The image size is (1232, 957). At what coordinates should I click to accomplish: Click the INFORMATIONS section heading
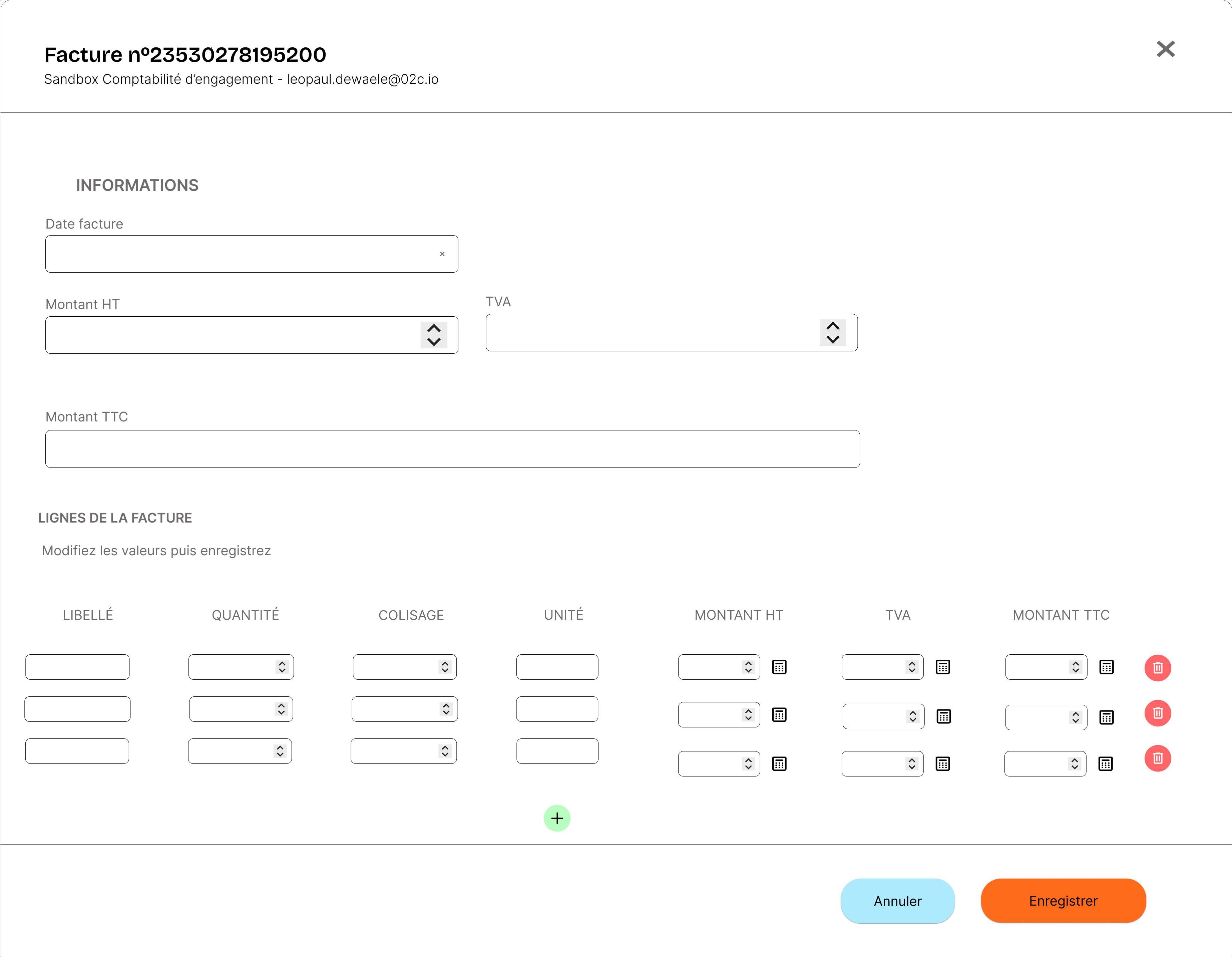137,186
